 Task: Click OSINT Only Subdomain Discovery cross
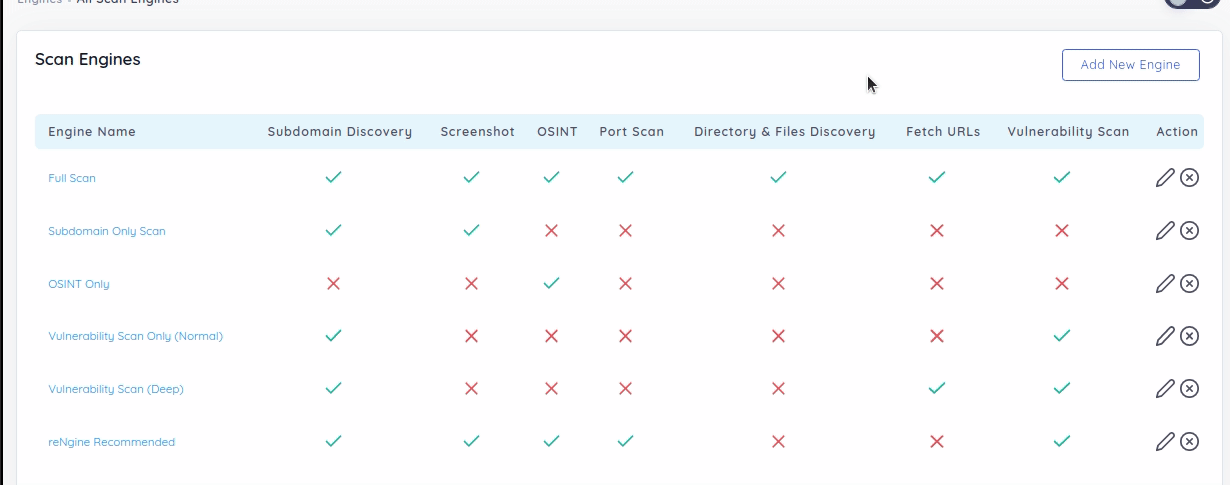[334, 284]
